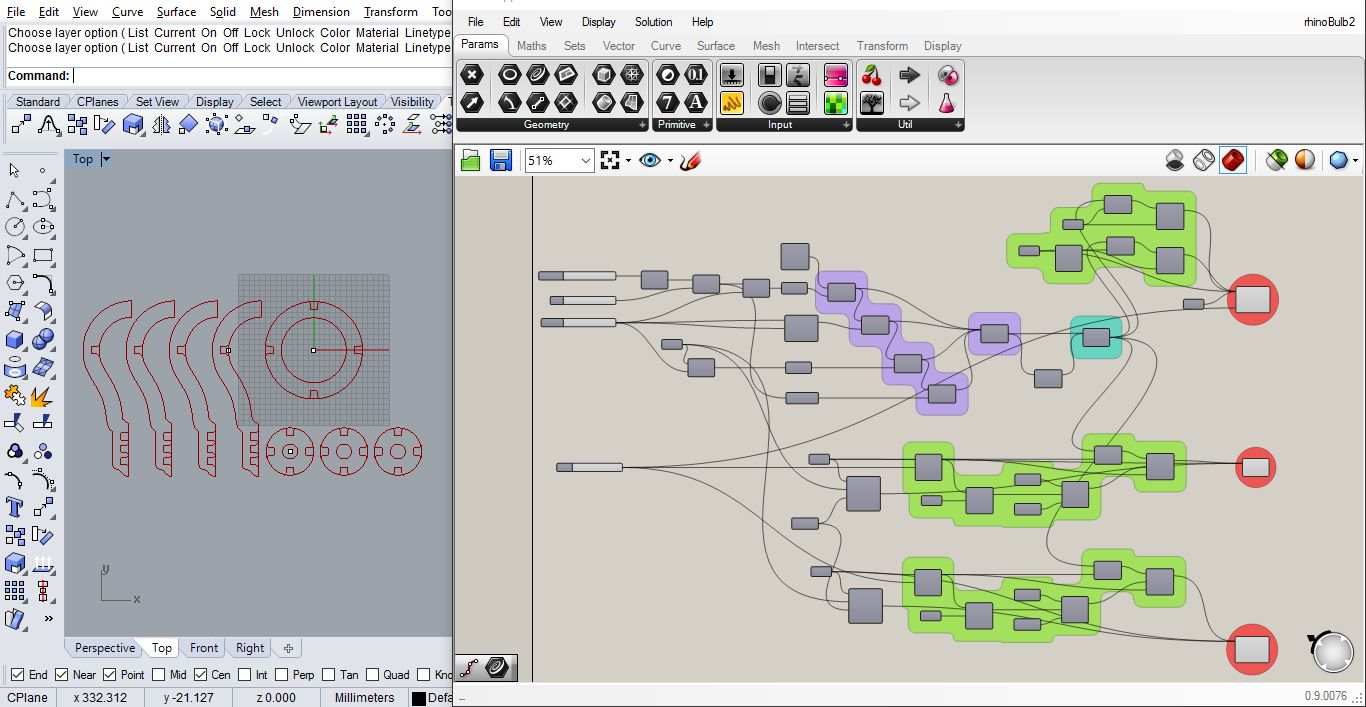Expand the Primitive panel with its plus button
The height and width of the screenshot is (707, 1366).
706,125
